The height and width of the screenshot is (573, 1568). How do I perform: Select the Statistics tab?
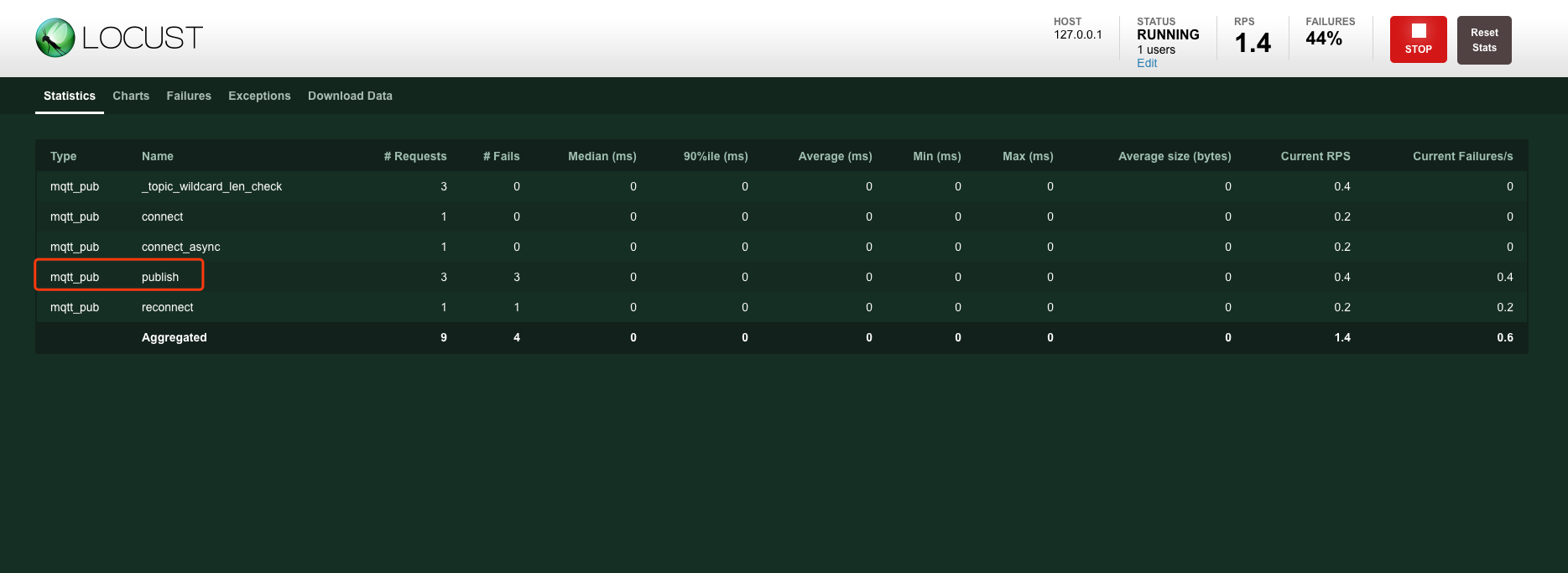pyautogui.click(x=70, y=96)
